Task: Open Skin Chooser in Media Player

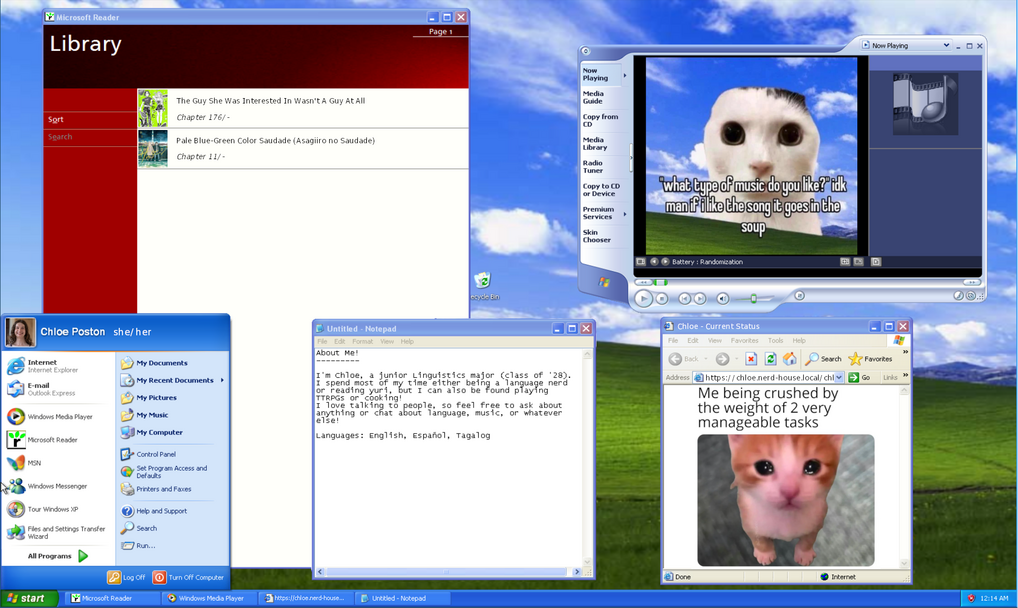Action: coord(597,236)
